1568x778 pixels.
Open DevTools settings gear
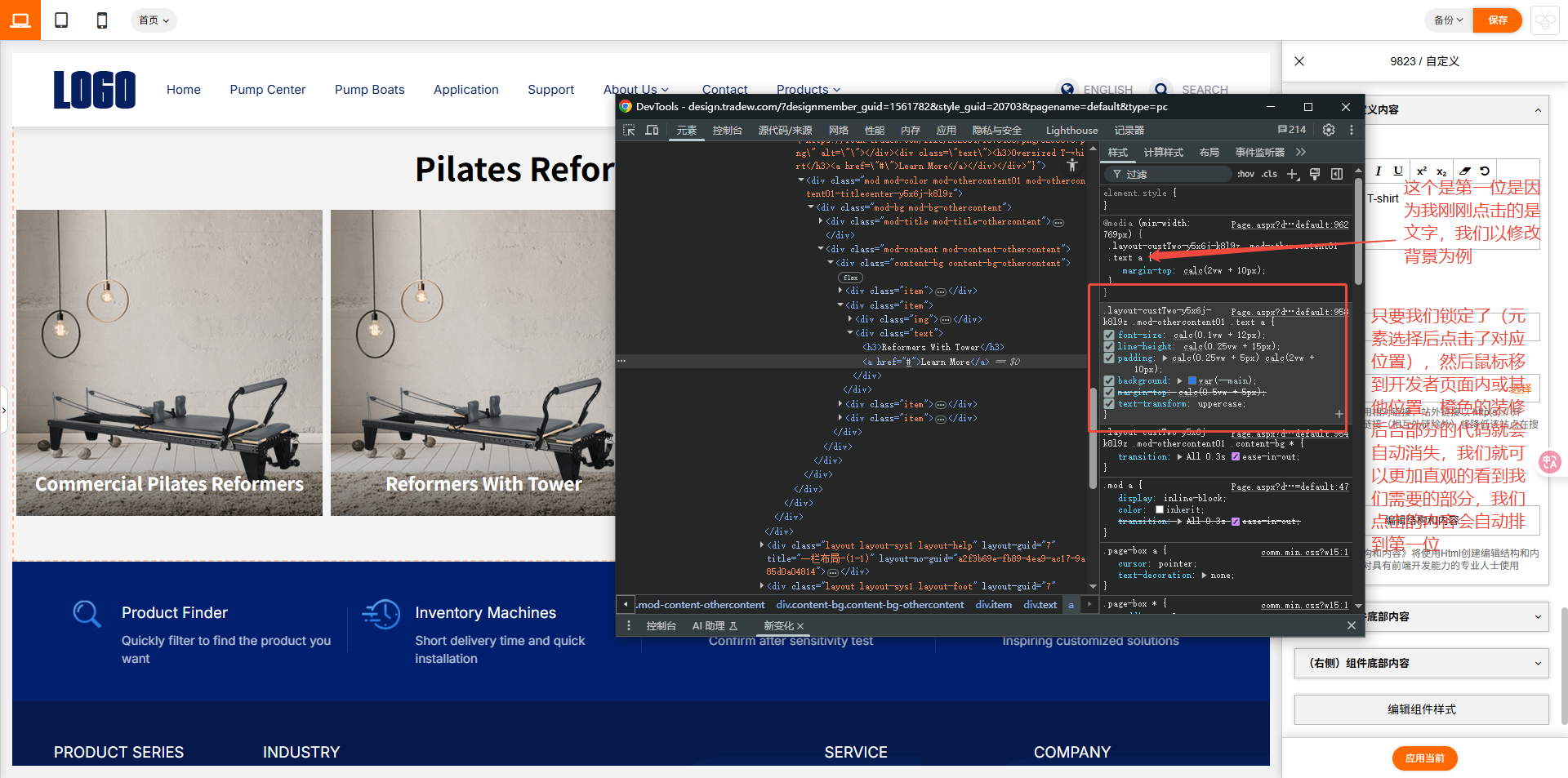[1329, 130]
